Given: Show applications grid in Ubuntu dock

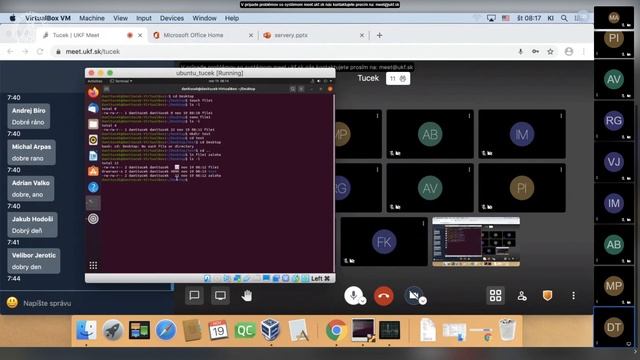Looking at the screenshot, I should tap(93, 266).
